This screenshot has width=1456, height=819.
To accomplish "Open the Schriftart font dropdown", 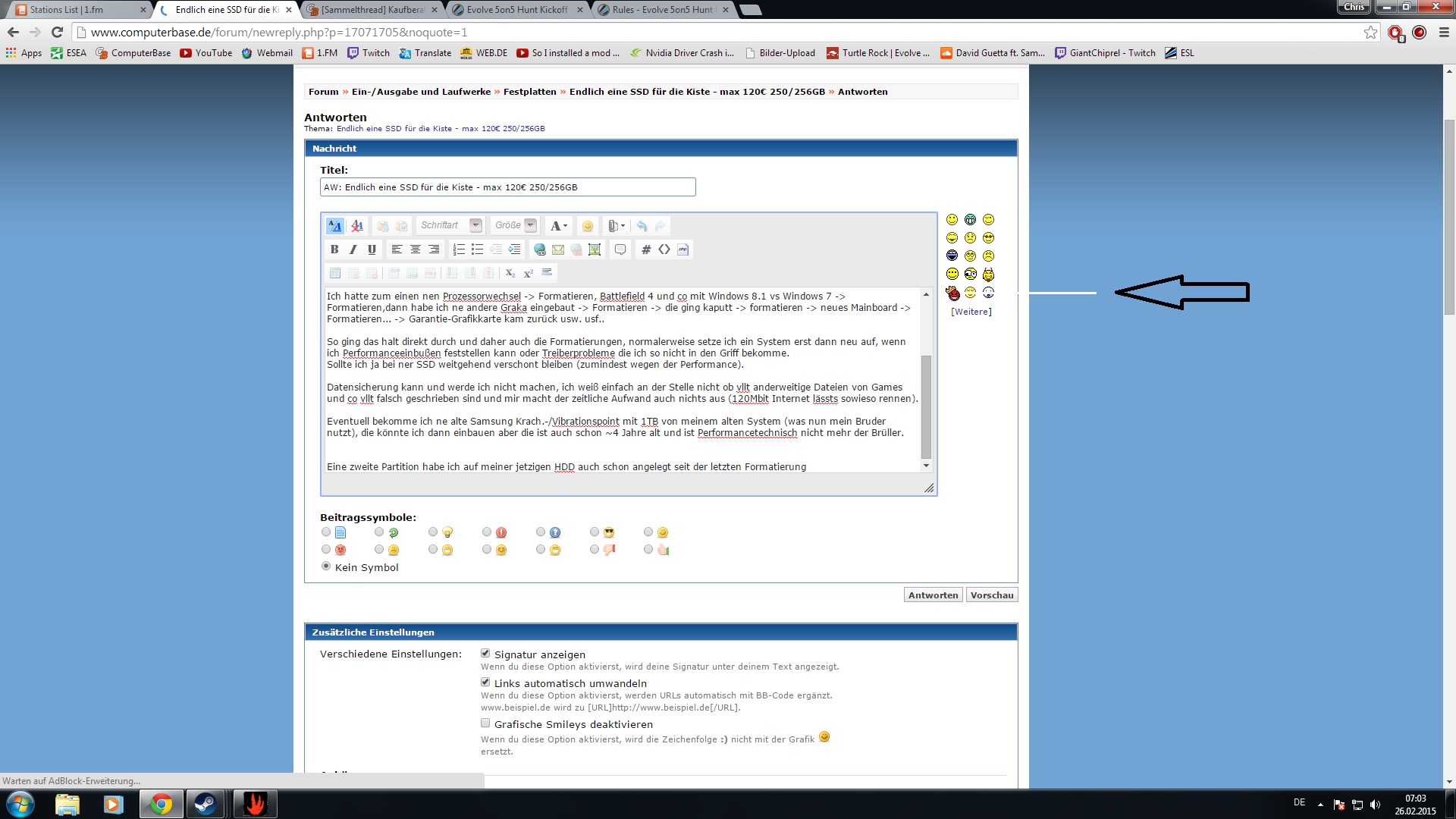I will click(475, 225).
